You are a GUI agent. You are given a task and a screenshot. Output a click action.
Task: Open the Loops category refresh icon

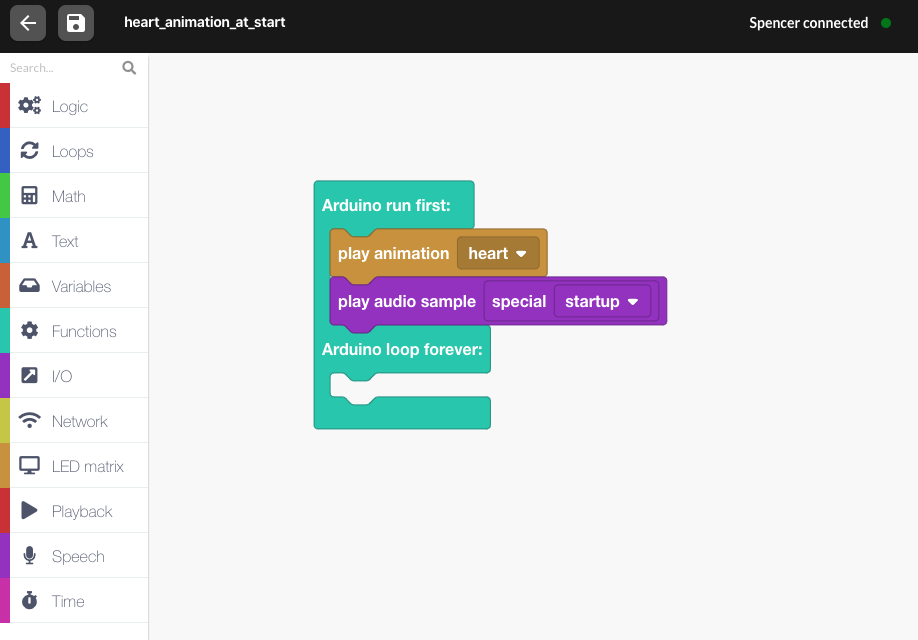(x=29, y=150)
